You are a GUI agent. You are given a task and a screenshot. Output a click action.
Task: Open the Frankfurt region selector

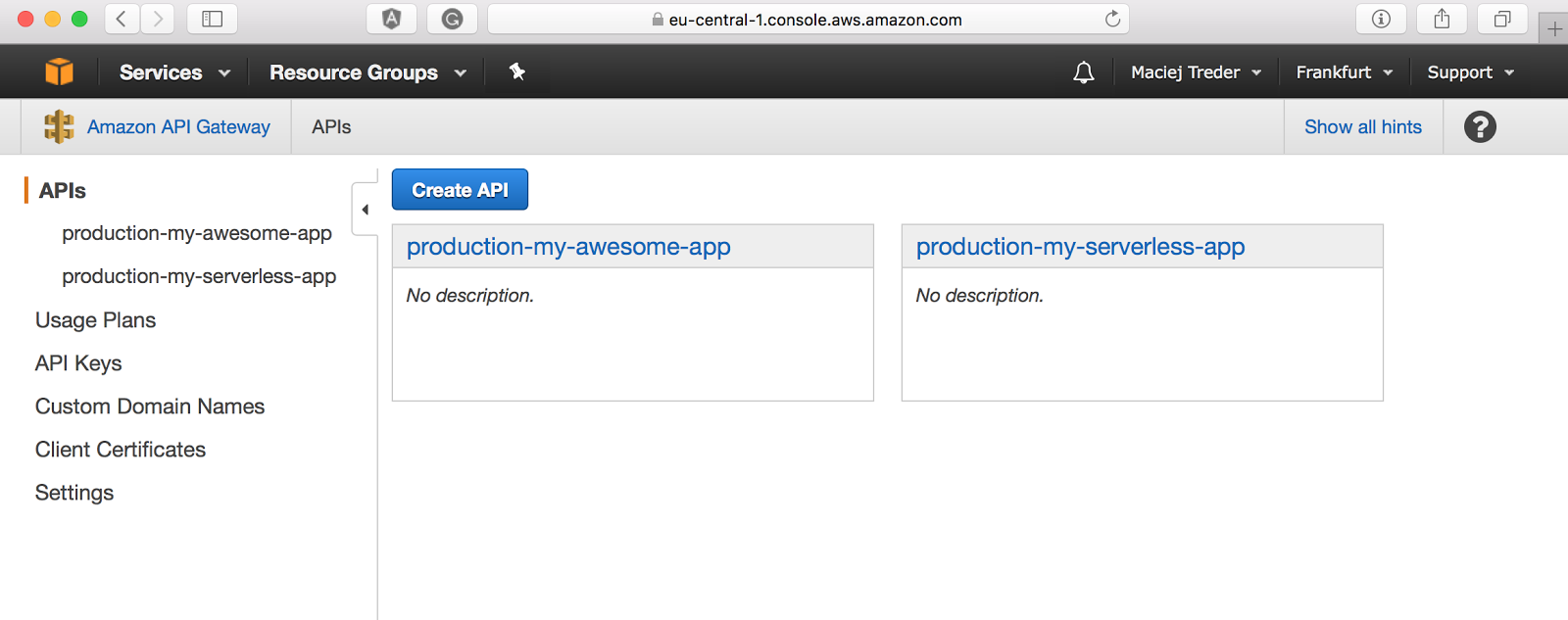click(x=1344, y=72)
